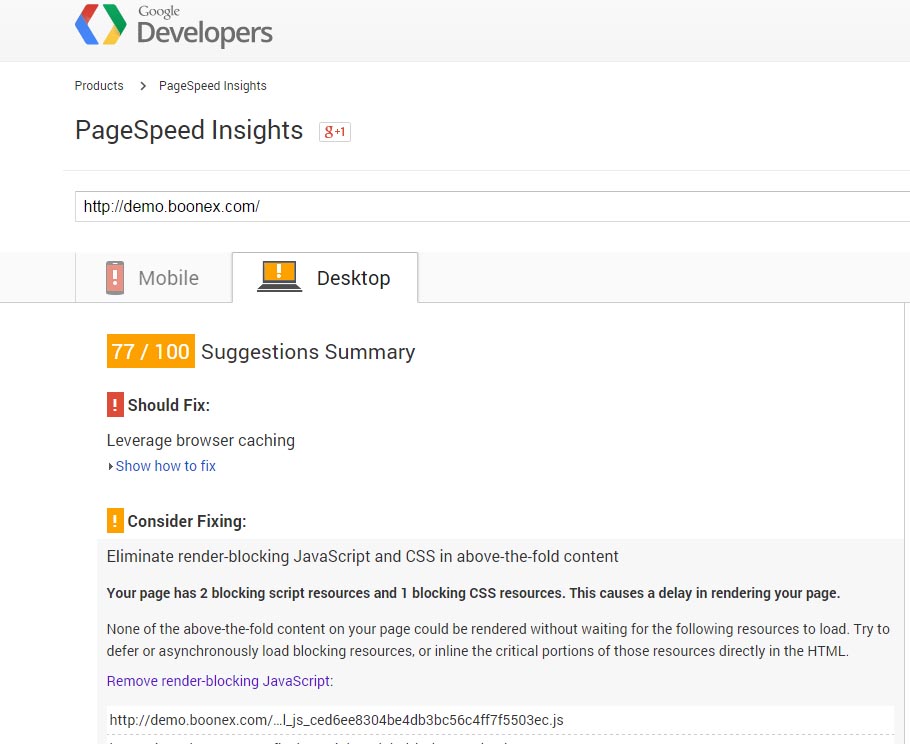Click the PageSpeed Insights page heading
The height and width of the screenshot is (744, 910).
[x=189, y=131]
